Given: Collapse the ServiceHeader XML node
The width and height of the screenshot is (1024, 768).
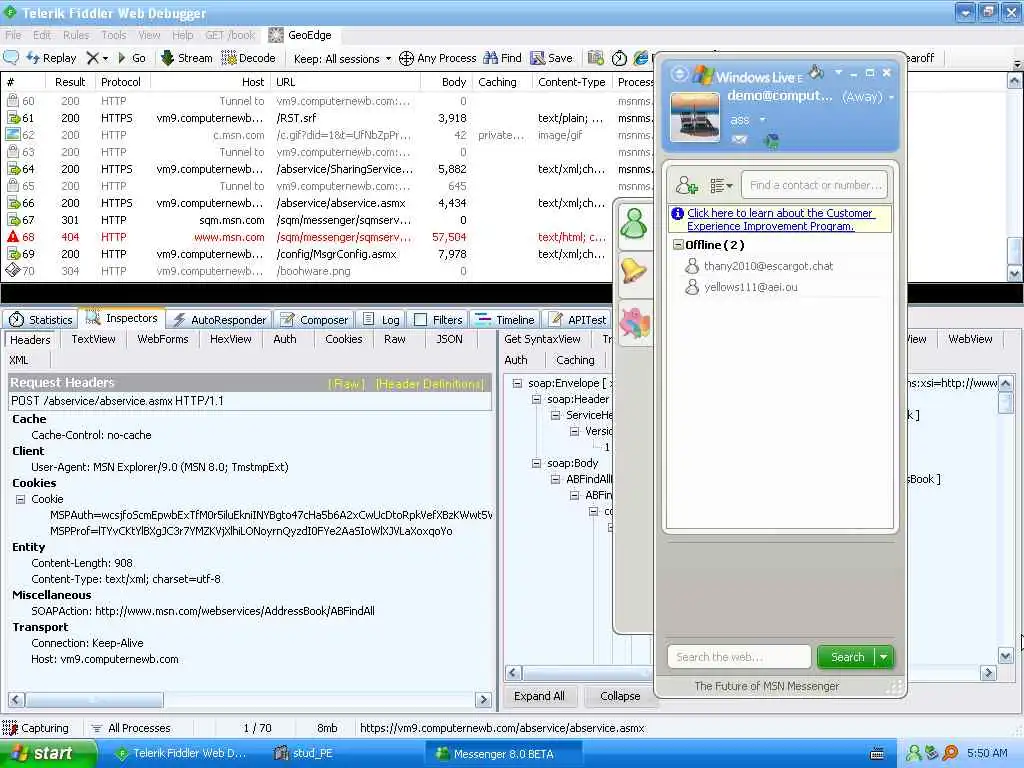Looking at the screenshot, I should coord(555,415).
